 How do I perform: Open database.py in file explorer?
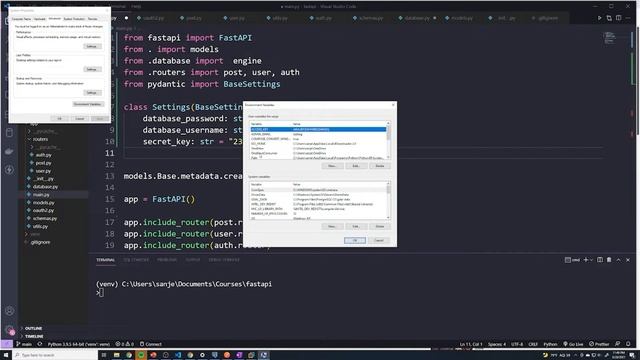click(45, 187)
